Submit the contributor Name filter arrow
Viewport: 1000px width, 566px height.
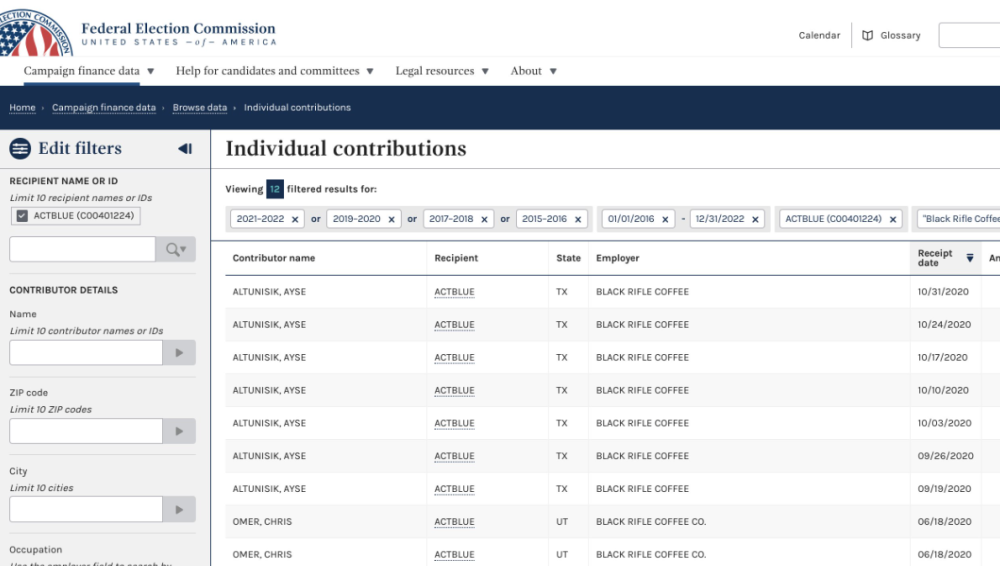click(179, 353)
